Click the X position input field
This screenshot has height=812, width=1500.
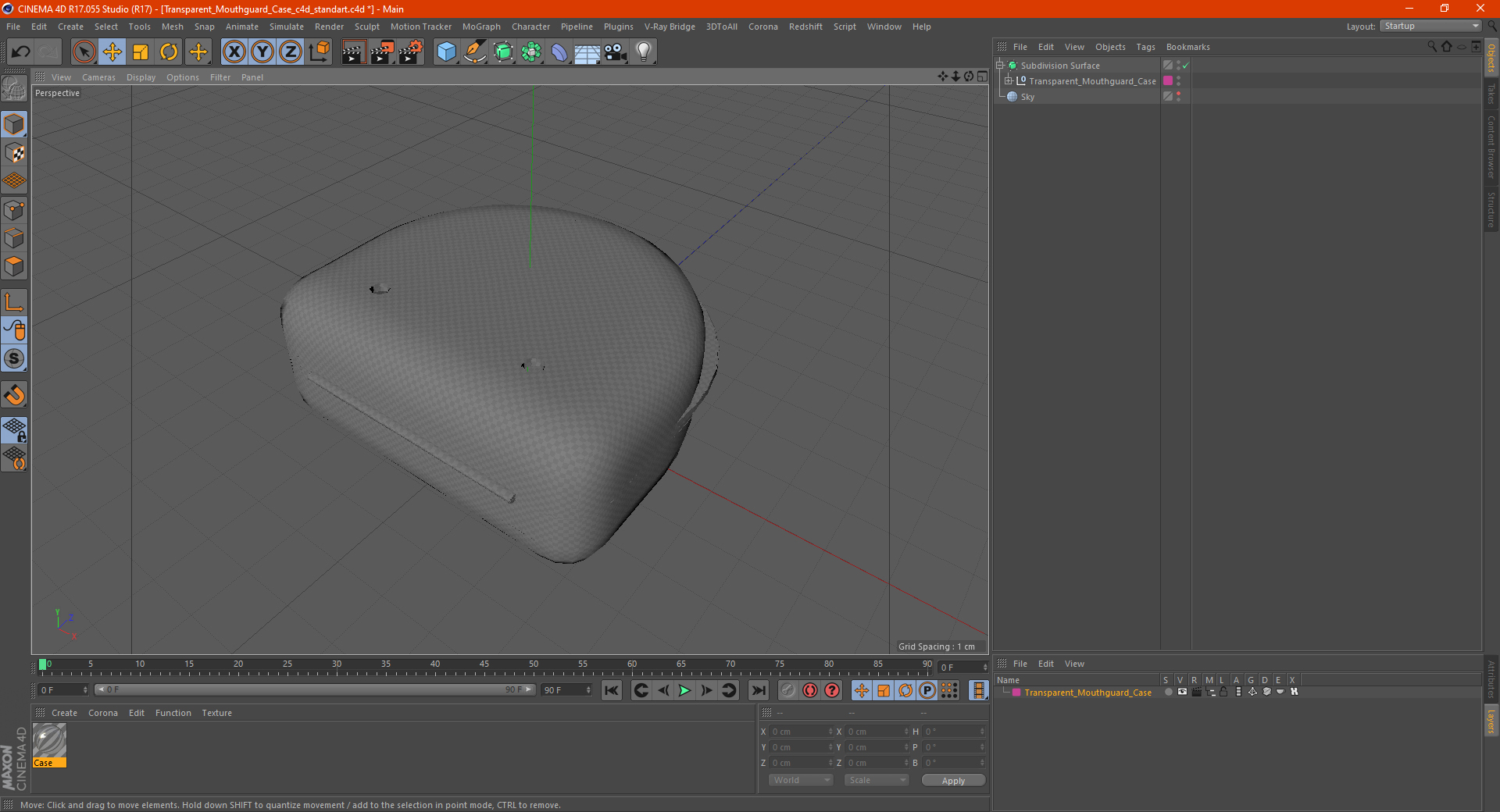tap(800, 732)
